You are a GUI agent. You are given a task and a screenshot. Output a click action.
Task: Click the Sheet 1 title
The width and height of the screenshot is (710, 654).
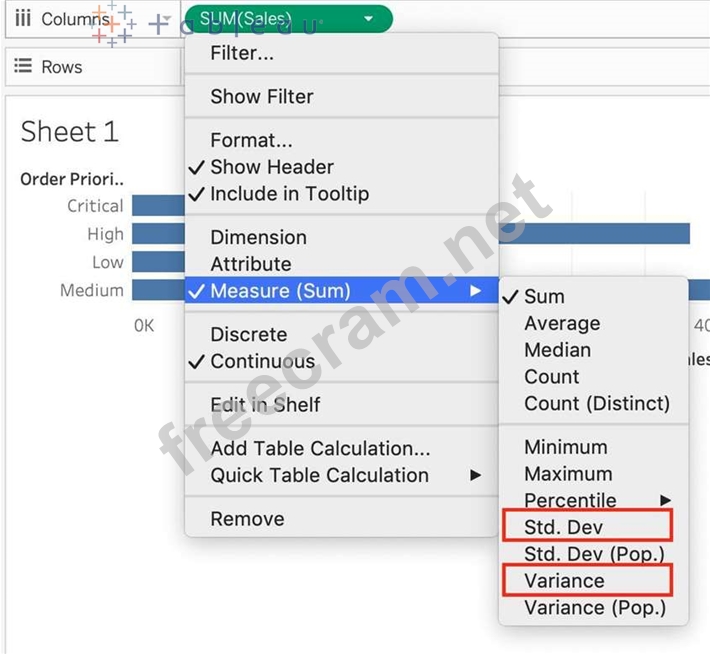point(69,131)
